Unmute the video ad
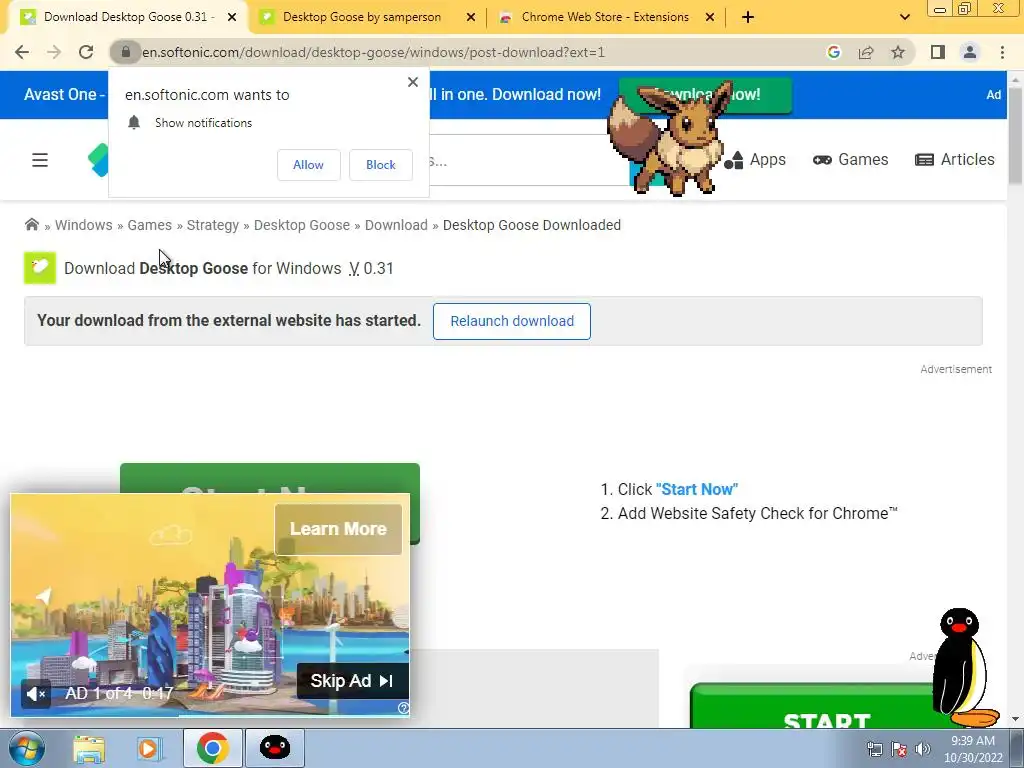 (36, 694)
